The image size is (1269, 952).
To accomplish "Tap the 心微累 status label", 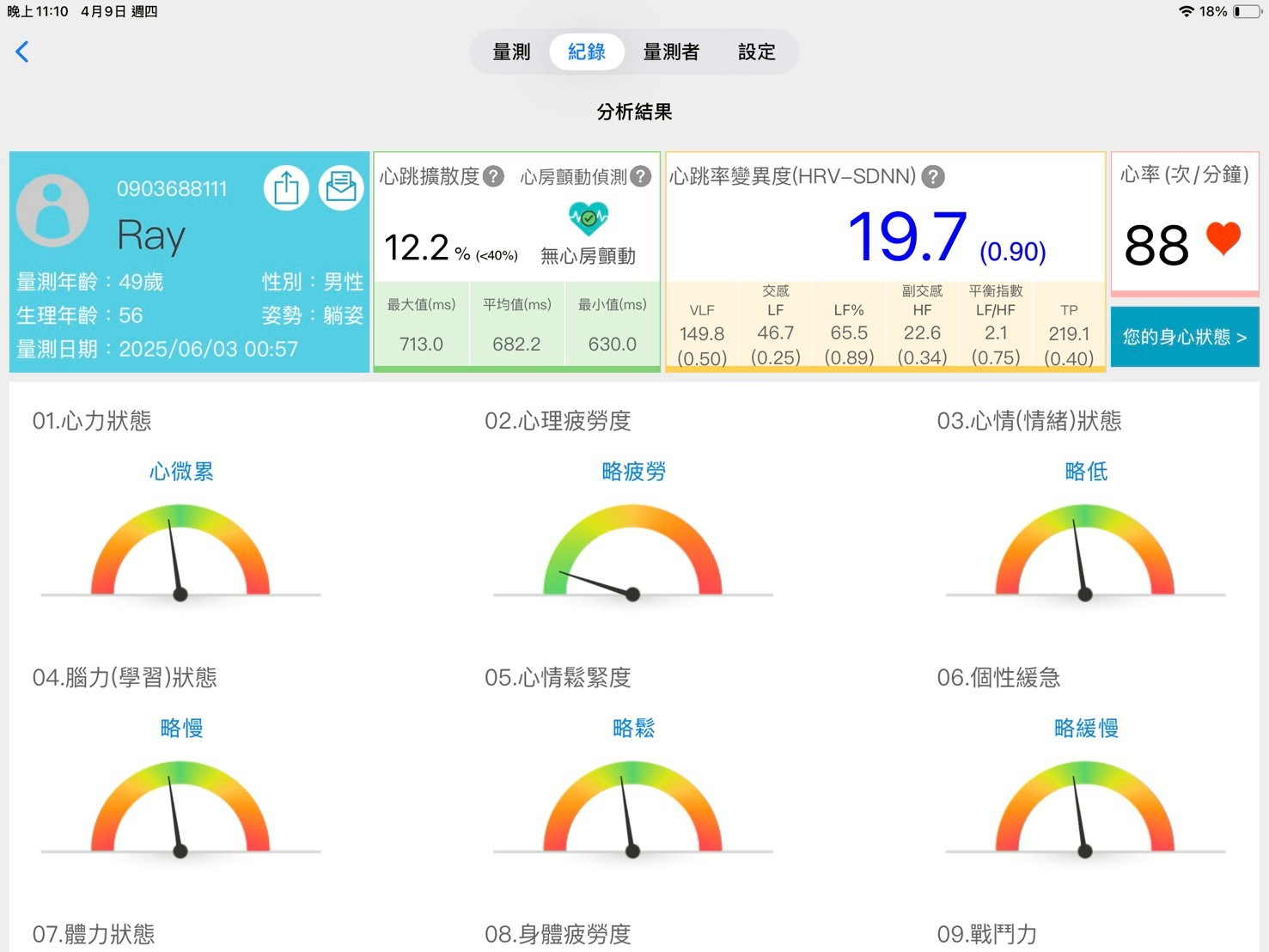I will tap(181, 471).
